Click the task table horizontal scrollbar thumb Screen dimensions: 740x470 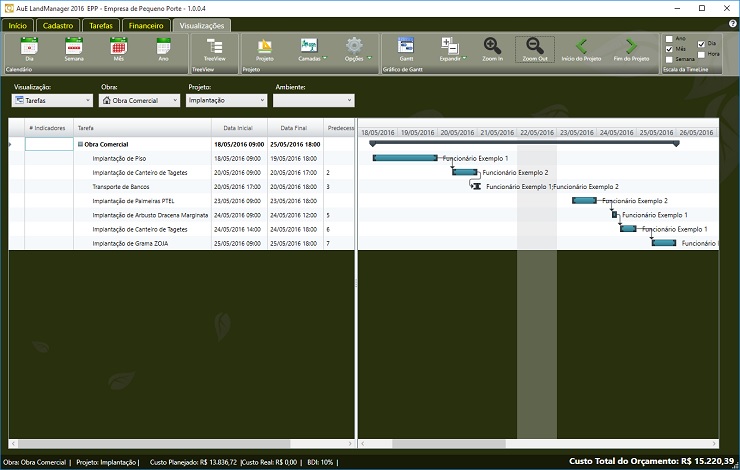[x=154, y=444]
